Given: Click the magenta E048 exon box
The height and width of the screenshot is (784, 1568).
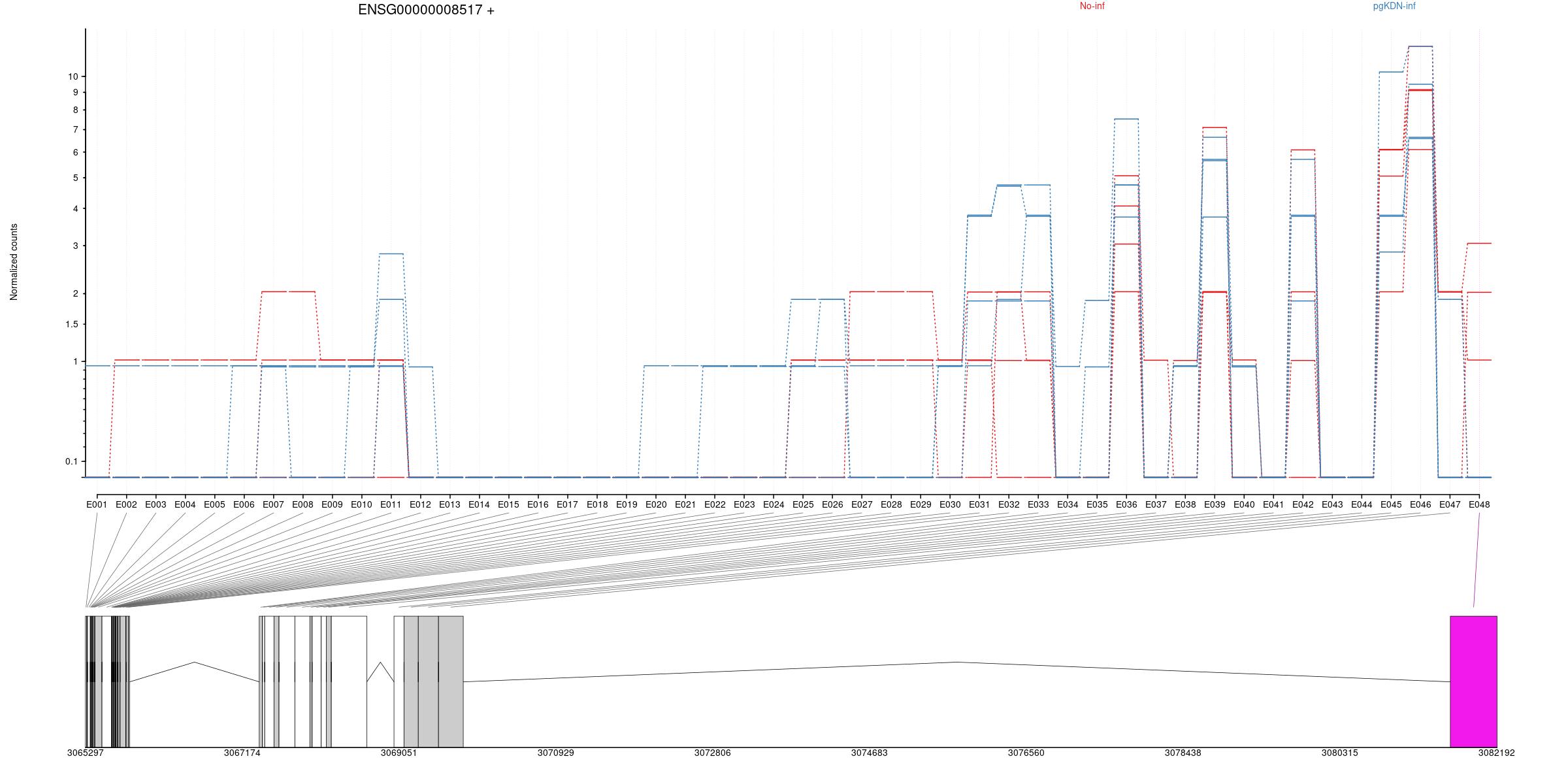Looking at the screenshot, I should tap(1473, 681).
